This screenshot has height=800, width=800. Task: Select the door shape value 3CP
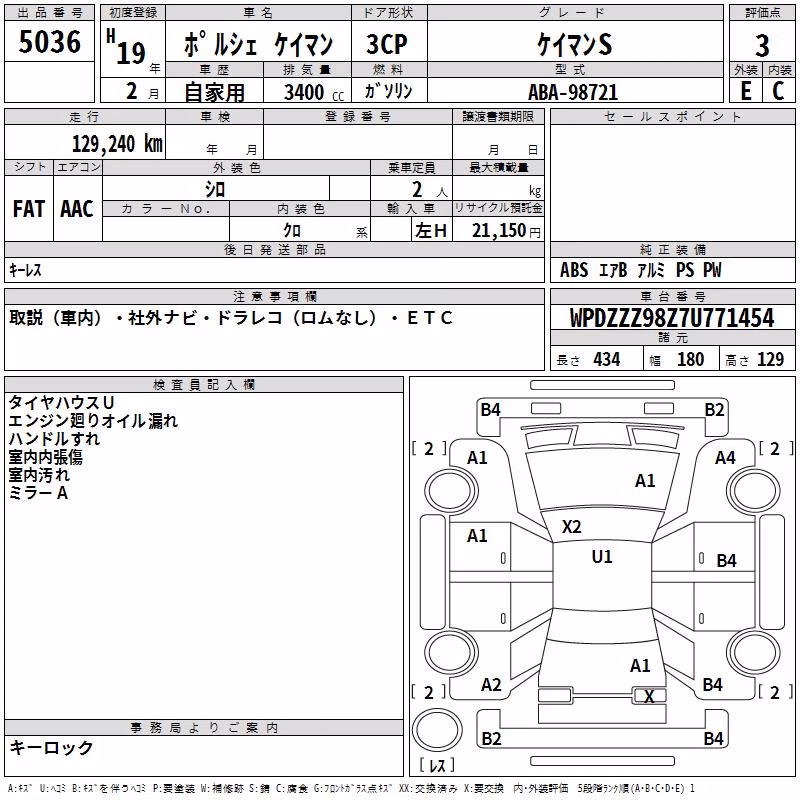387,44
